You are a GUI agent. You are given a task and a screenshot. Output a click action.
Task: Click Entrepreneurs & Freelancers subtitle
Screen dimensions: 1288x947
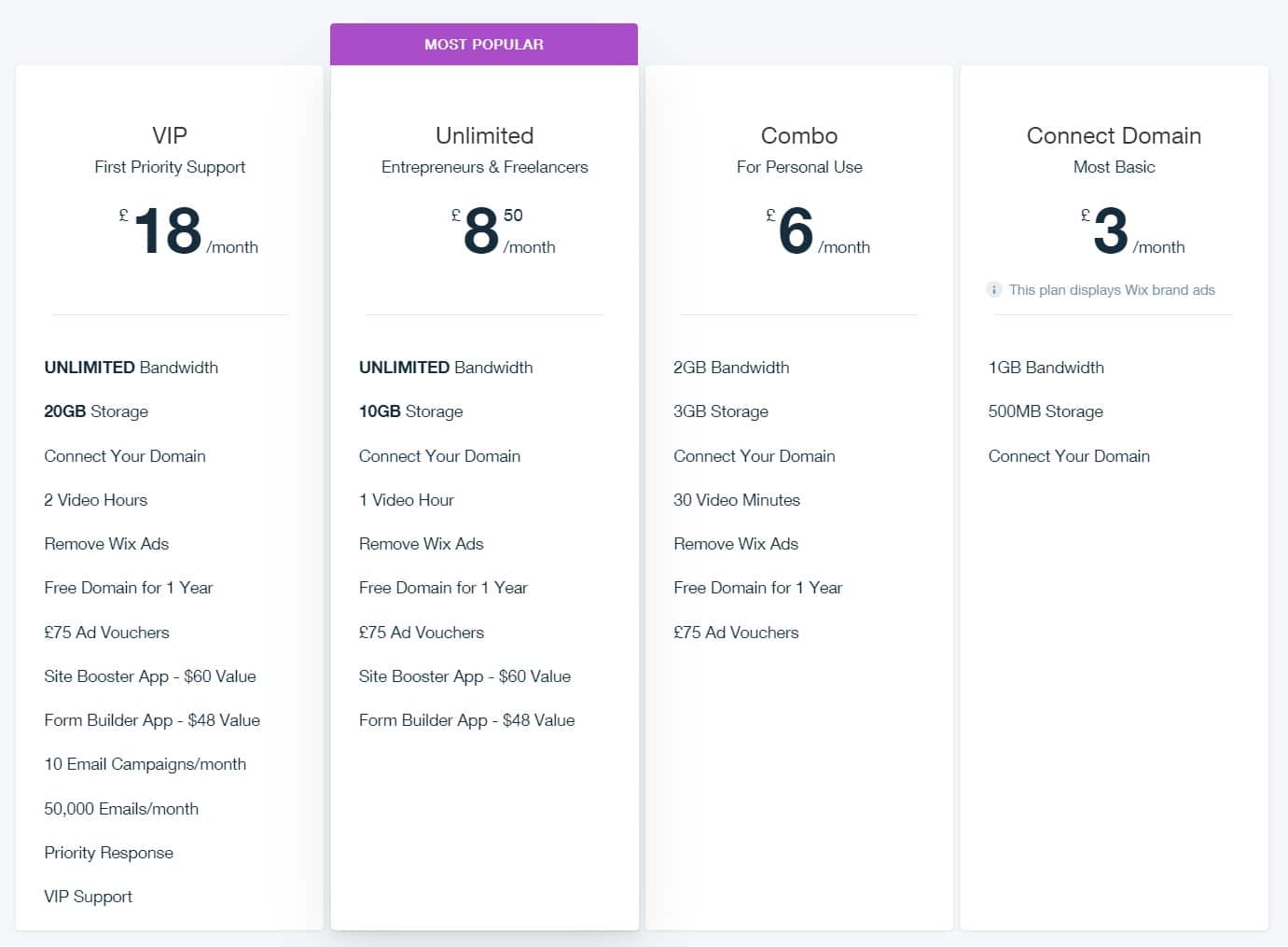coord(485,167)
